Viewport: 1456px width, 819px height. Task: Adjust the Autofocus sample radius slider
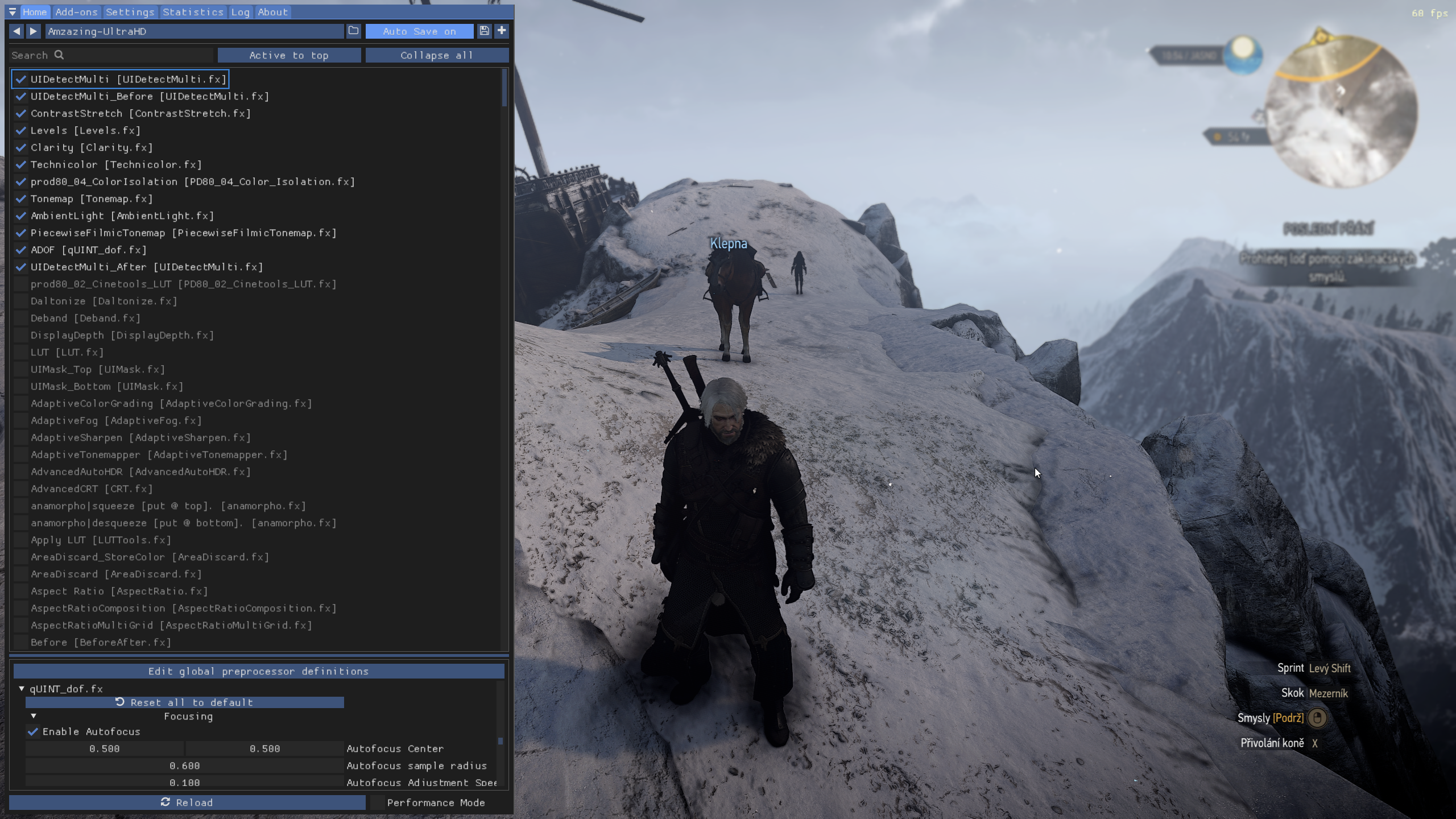point(184,766)
